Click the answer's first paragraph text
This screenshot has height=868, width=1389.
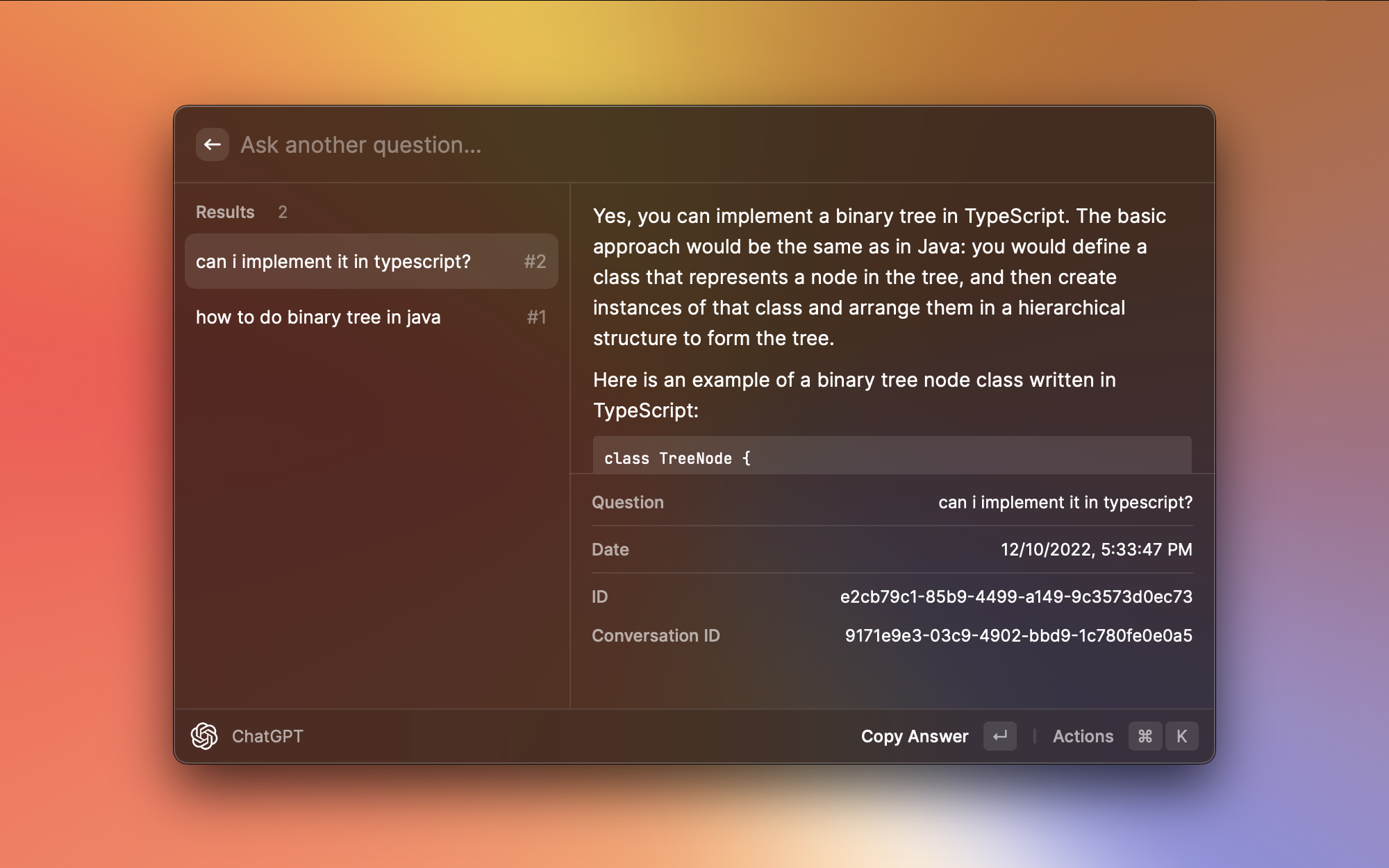click(x=879, y=277)
